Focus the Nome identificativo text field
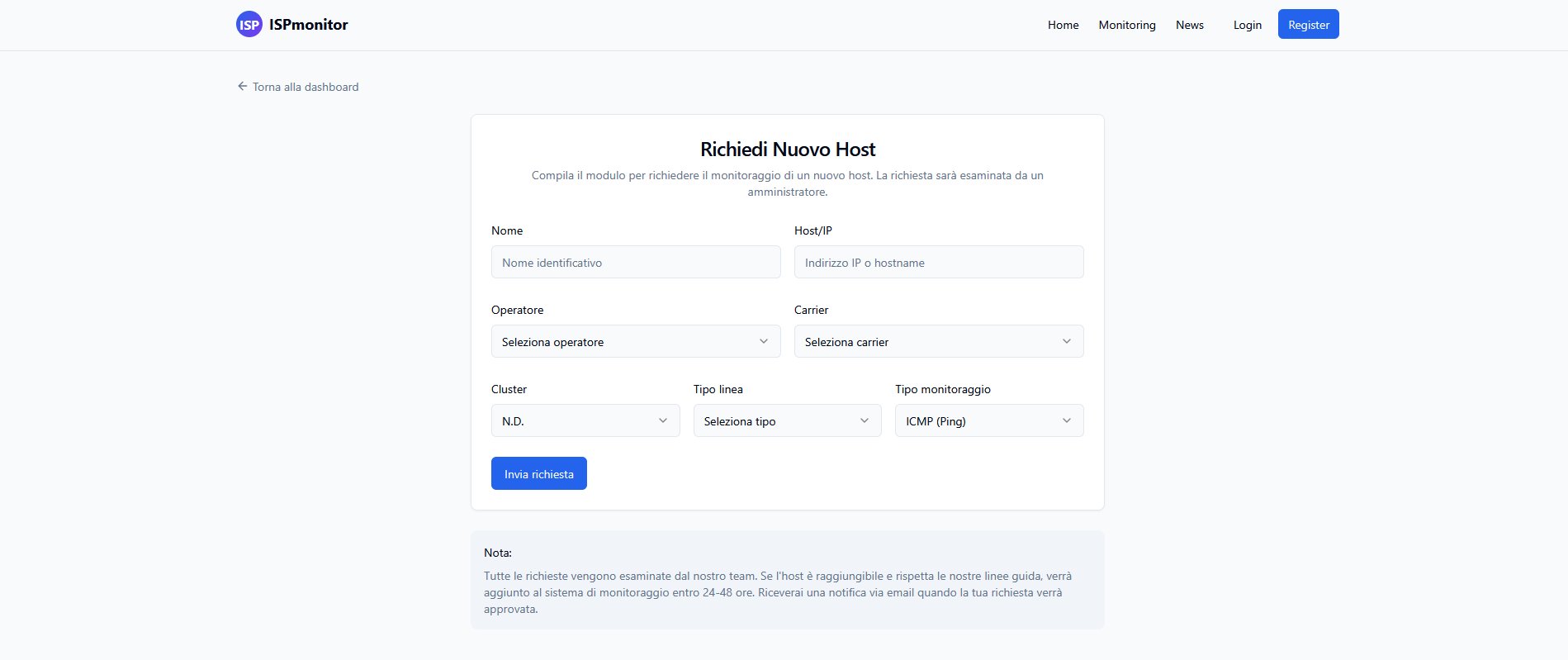This screenshot has width=1568, height=660. pyautogui.click(x=635, y=262)
